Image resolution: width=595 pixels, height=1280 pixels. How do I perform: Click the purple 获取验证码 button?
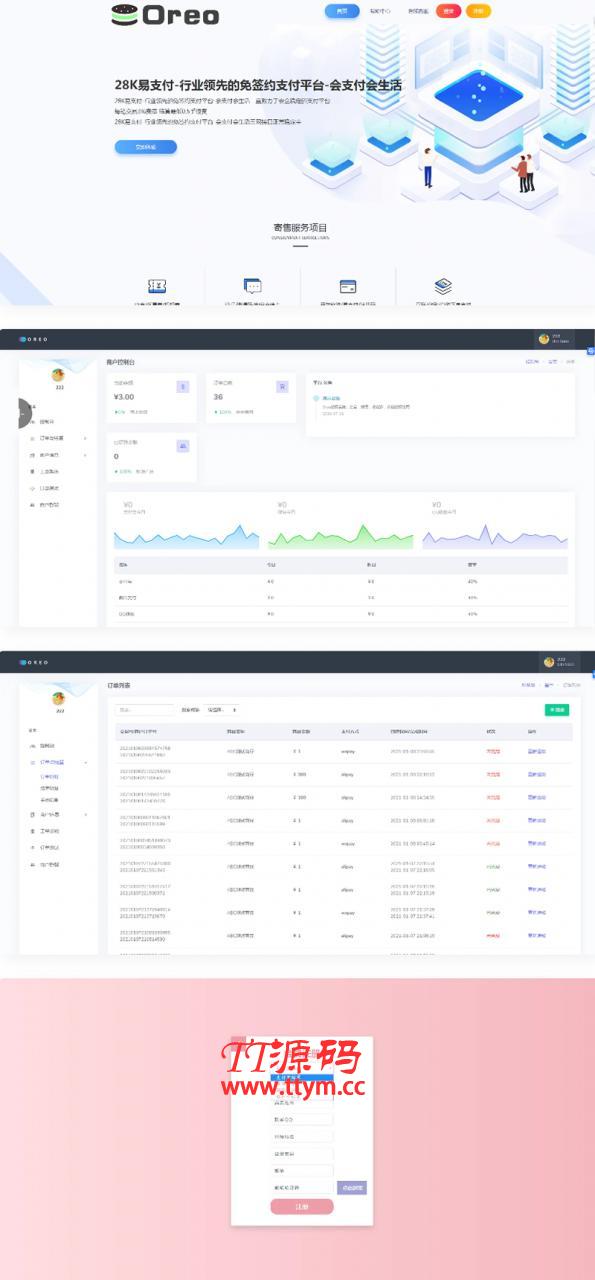[351, 1188]
